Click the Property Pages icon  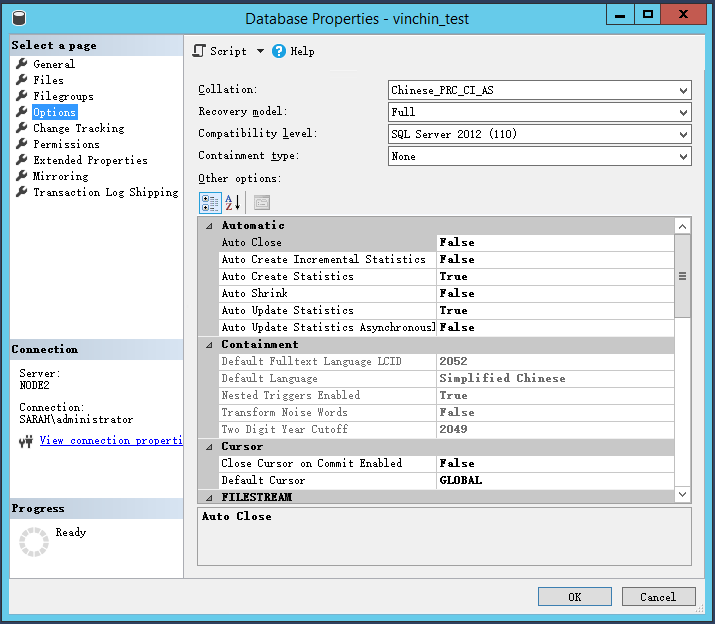point(262,203)
